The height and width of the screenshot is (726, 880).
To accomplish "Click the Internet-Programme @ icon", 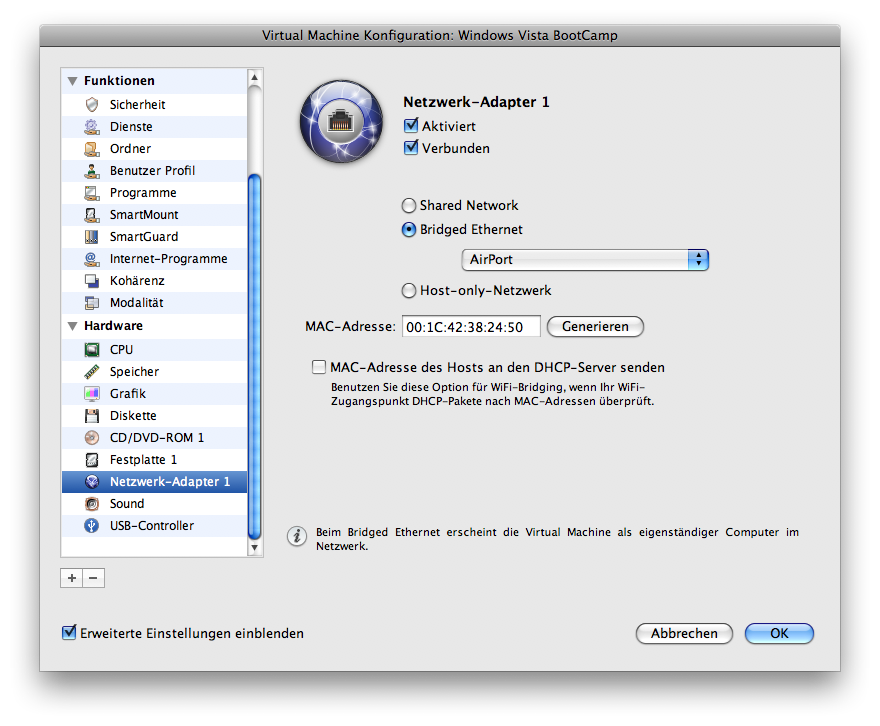I will (x=91, y=259).
